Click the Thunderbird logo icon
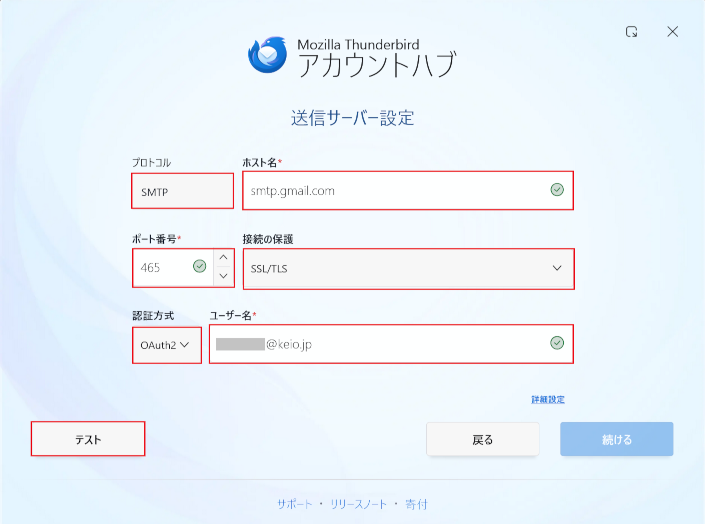The image size is (705, 524). [268, 55]
